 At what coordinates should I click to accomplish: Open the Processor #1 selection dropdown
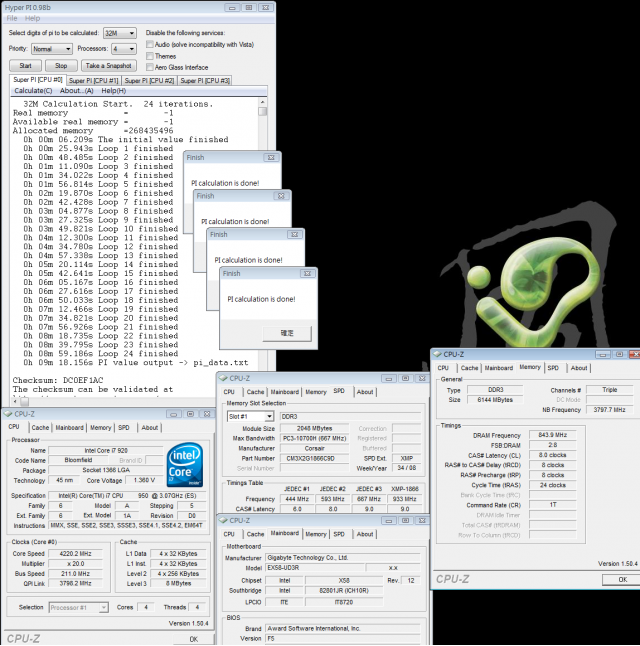(x=78, y=607)
